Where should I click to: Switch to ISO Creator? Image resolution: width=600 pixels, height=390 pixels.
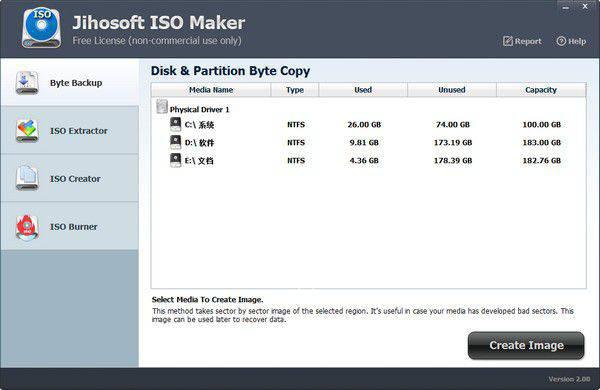tap(70, 178)
